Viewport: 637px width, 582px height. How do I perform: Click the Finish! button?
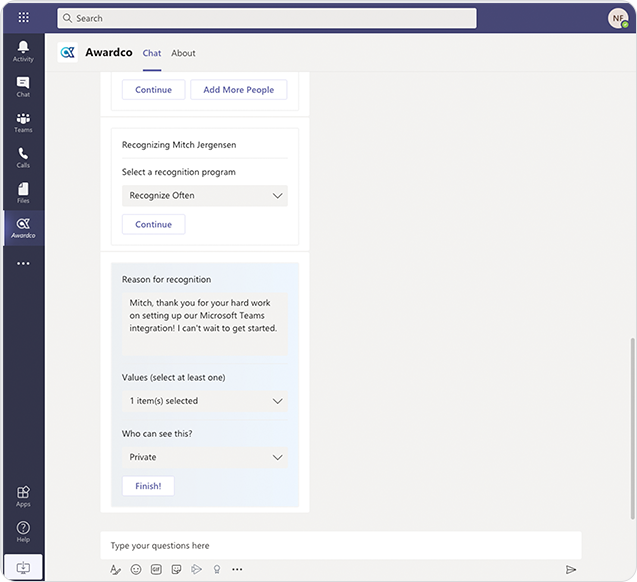pyautogui.click(x=148, y=486)
